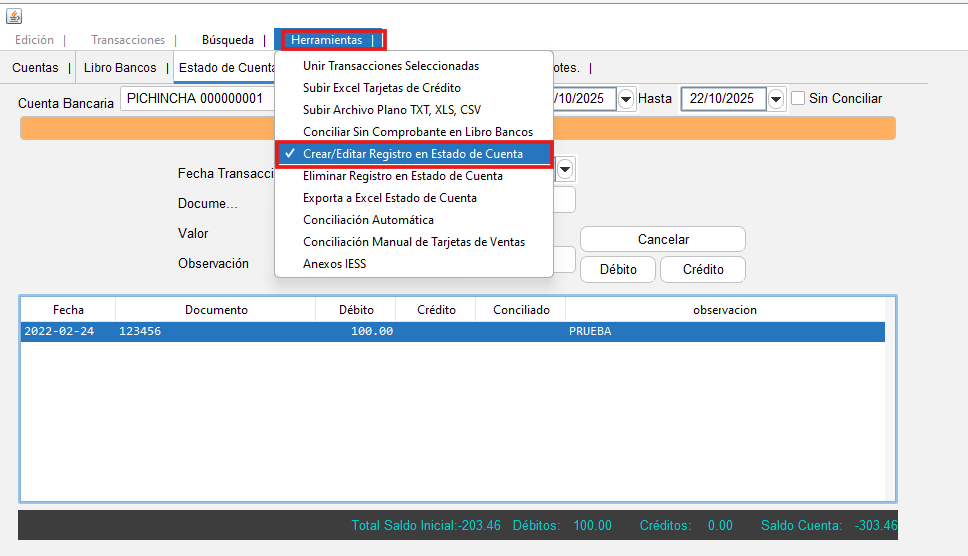Uncheck Crear/Editar Registro en Estado de Cuenta
This screenshot has height=556, width=968.
(x=412, y=154)
